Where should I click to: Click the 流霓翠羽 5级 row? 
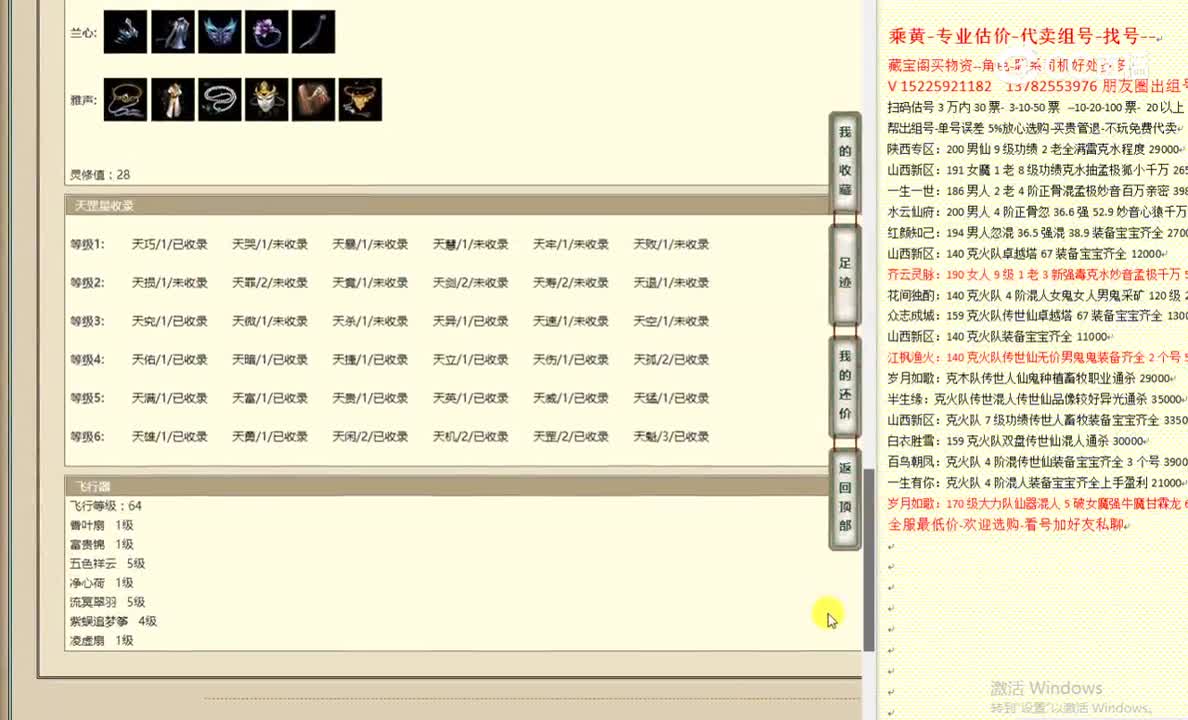tap(108, 602)
